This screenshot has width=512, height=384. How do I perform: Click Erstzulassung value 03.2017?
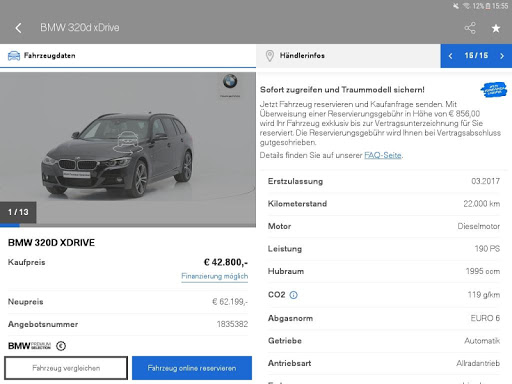point(485,181)
